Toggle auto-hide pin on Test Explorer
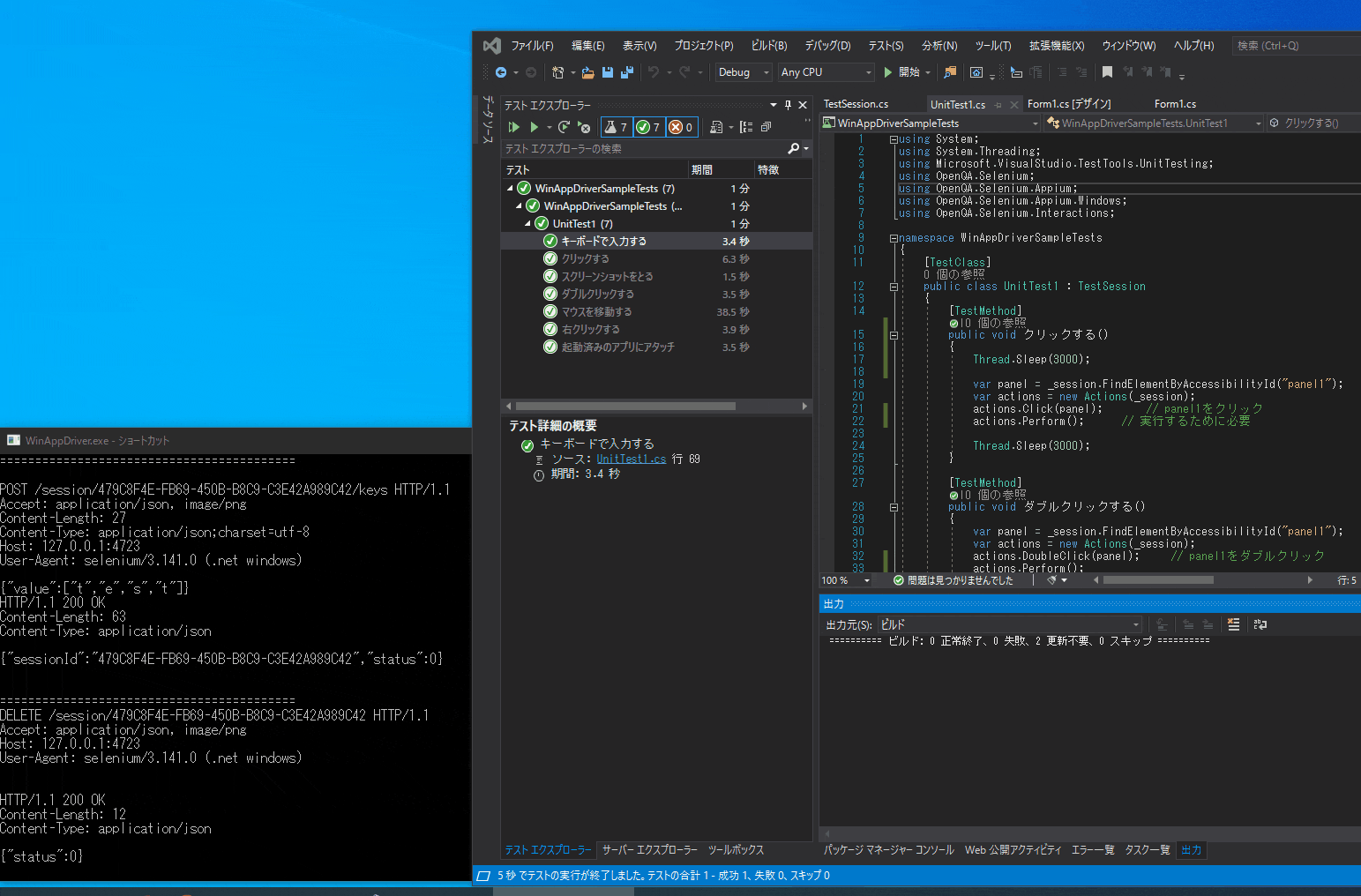Image resolution: width=1361 pixels, height=896 pixels. coord(788,105)
